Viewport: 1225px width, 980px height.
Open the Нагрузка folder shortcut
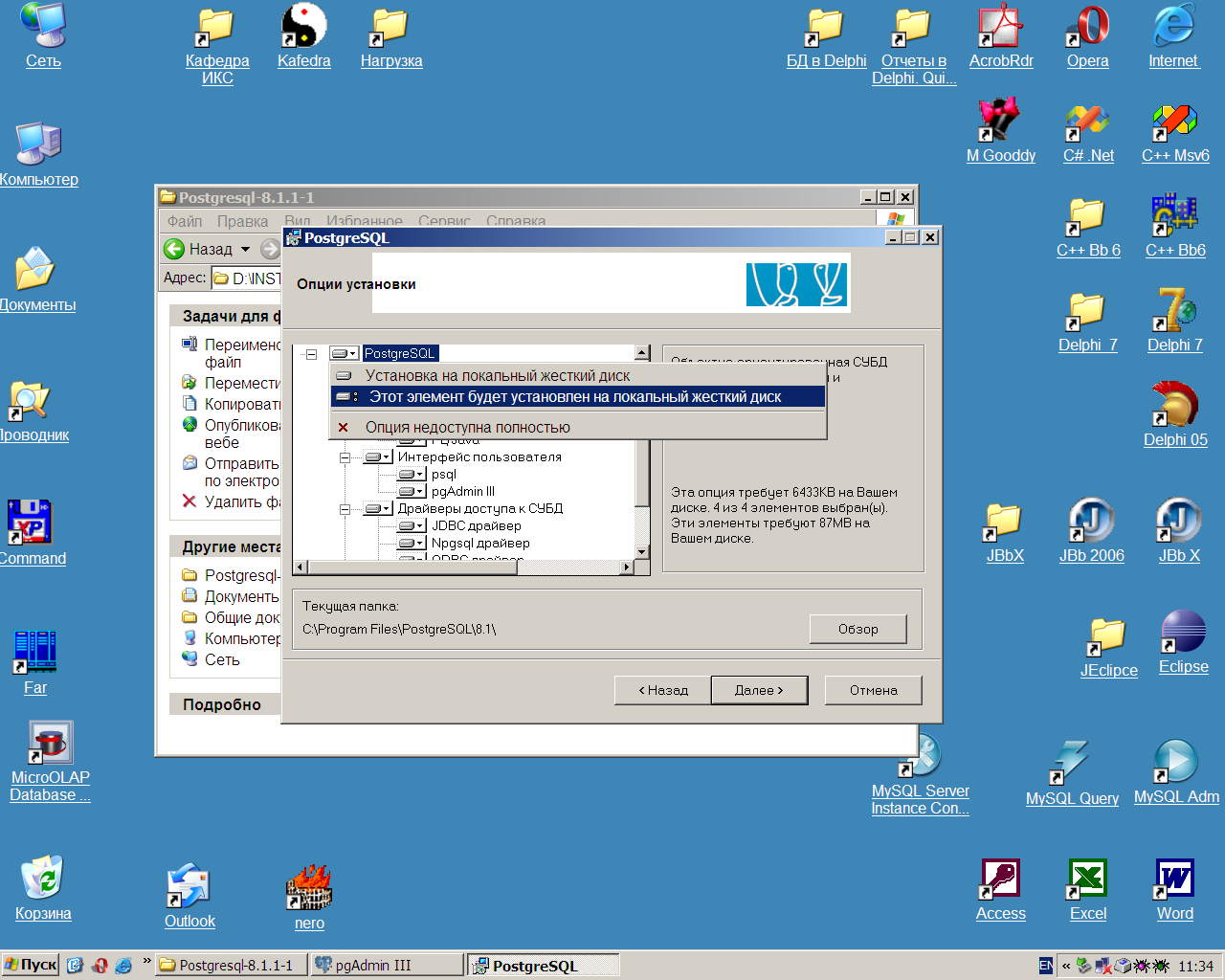coord(391,36)
